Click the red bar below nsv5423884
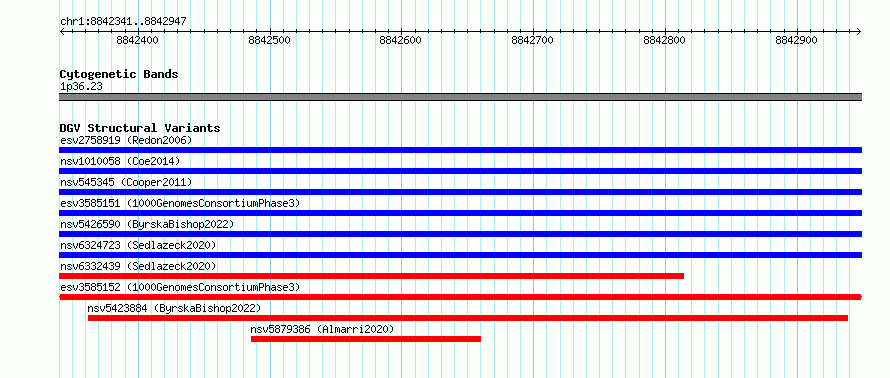 pyautogui.click(x=468, y=318)
